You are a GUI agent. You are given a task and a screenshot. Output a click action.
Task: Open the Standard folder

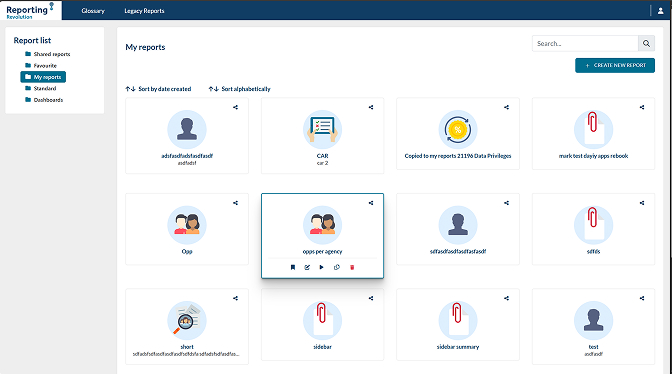[41, 88]
